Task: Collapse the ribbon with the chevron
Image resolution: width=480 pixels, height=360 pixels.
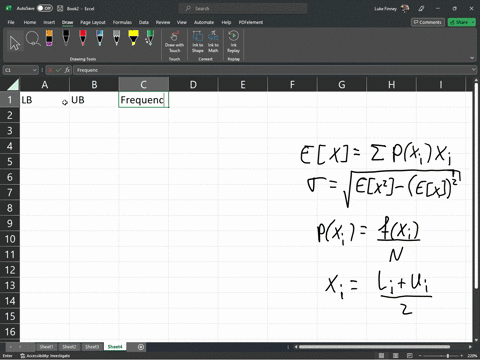Action: (472, 58)
